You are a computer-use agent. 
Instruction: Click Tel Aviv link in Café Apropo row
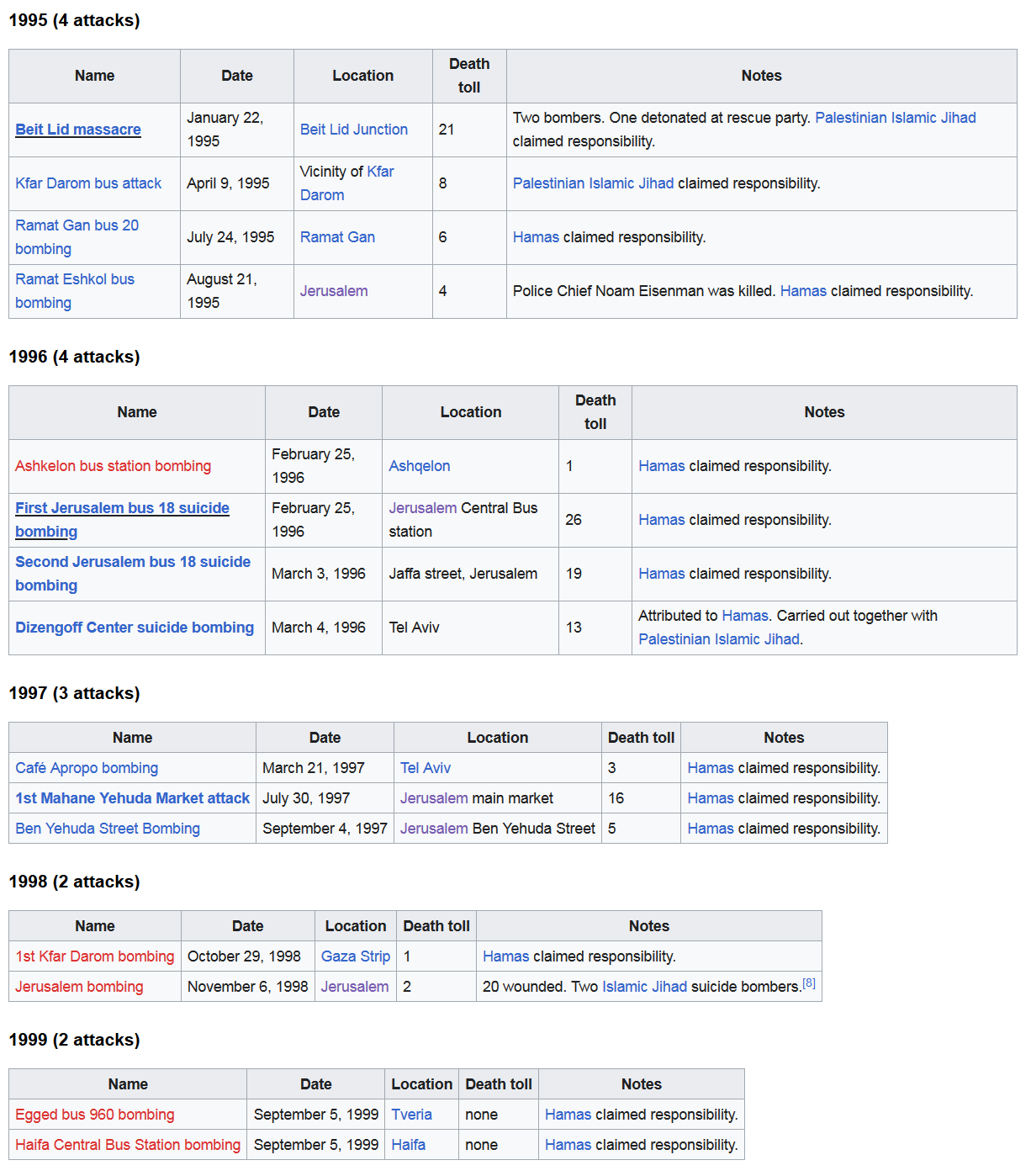pyautogui.click(x=426, y=768)
